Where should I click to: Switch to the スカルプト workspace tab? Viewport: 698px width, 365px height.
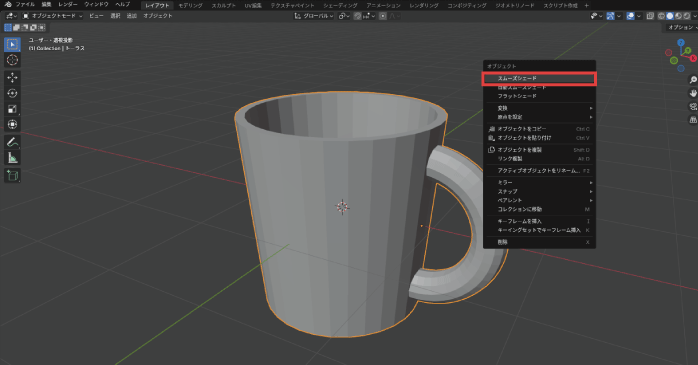point(223,5)
